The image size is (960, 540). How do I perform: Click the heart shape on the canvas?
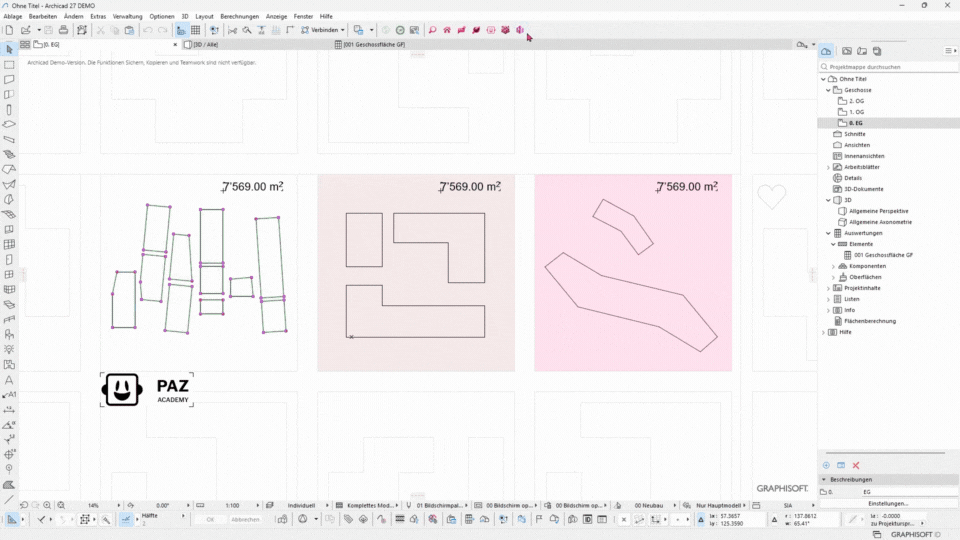click(771, 196)
